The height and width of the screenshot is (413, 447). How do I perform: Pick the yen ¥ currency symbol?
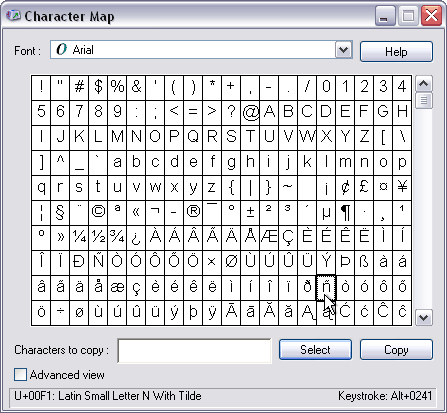click(402, 187)
